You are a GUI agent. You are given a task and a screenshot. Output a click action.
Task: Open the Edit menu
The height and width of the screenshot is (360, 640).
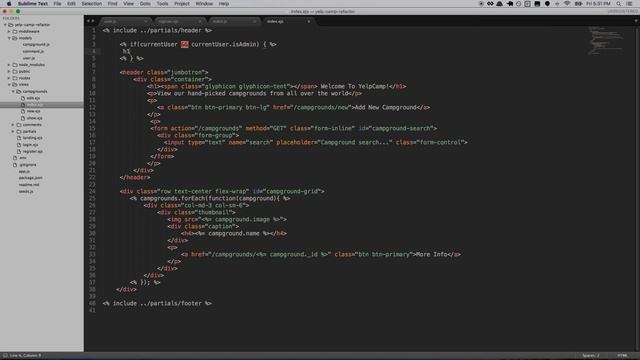click(x=71, y=4)
